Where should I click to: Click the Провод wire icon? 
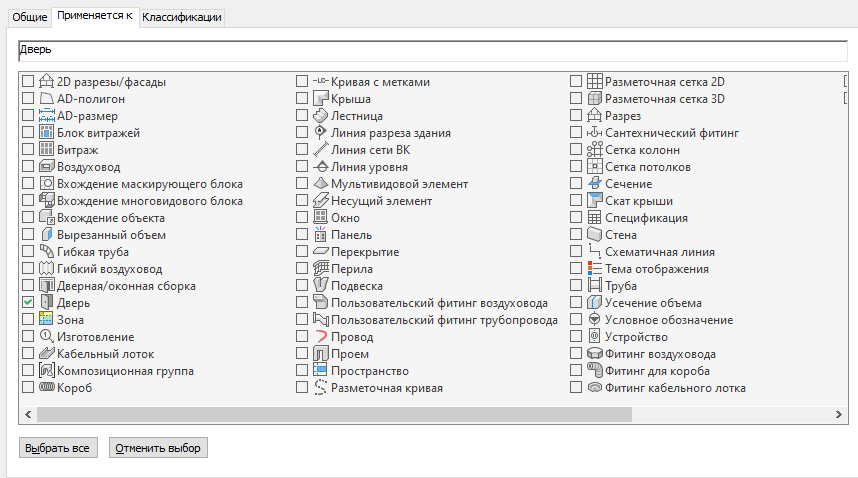click(321, 337)
